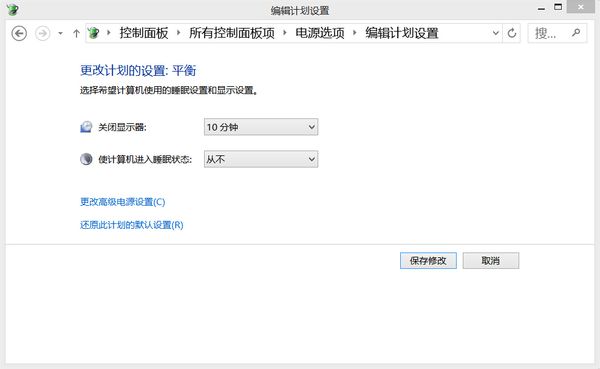Click the description text 选择希望计算机使用的睡眠设置和显示设置
The width and height of the screenshot is (600, 369).
[x=169, y=90]
